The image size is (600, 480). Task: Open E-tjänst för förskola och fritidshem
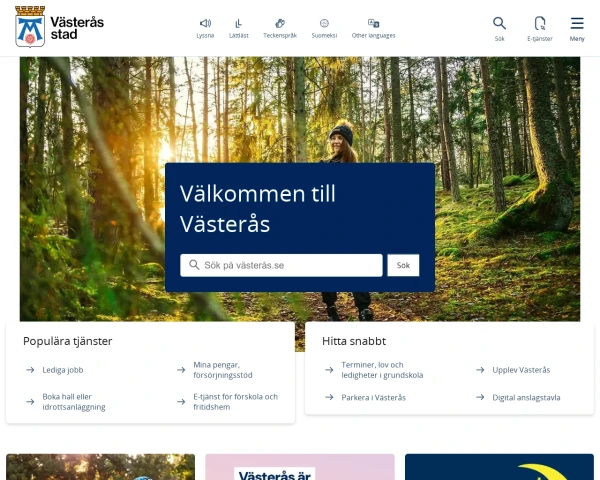click(x=235, y=402)
